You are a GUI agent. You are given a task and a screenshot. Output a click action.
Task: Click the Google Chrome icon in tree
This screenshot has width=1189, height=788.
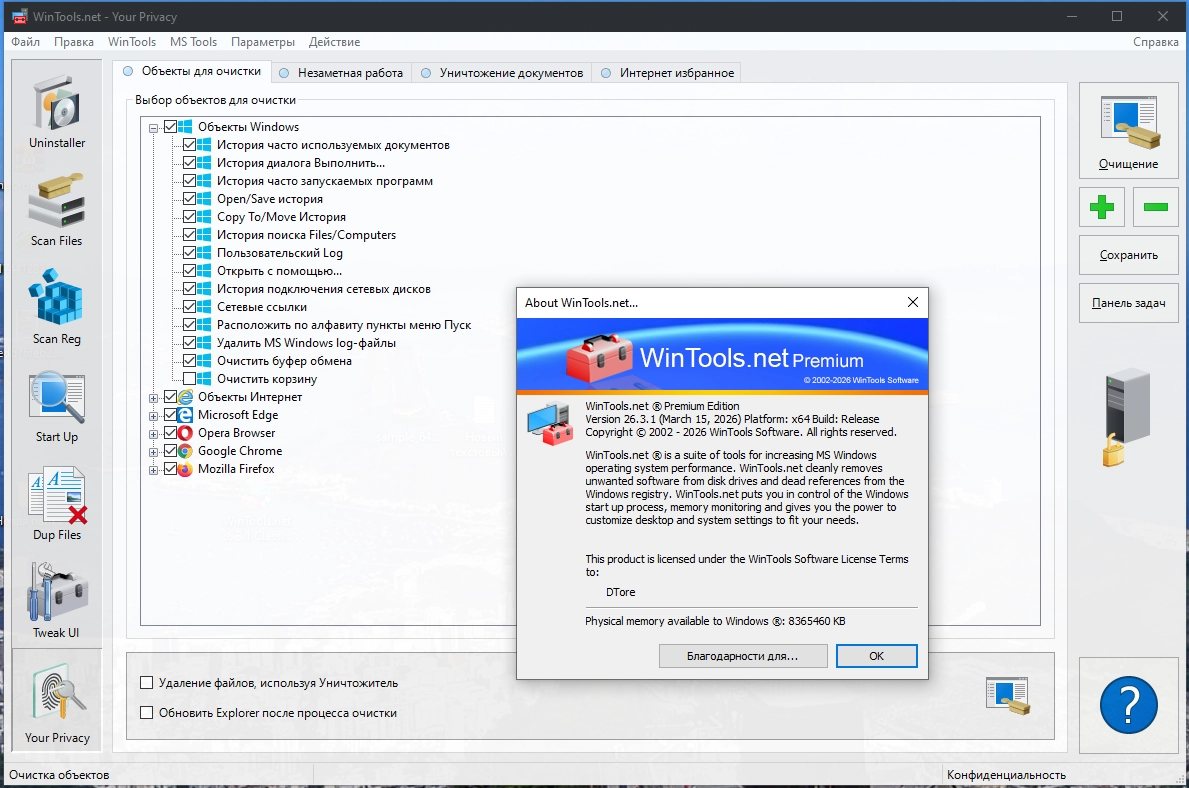point(185,451)
